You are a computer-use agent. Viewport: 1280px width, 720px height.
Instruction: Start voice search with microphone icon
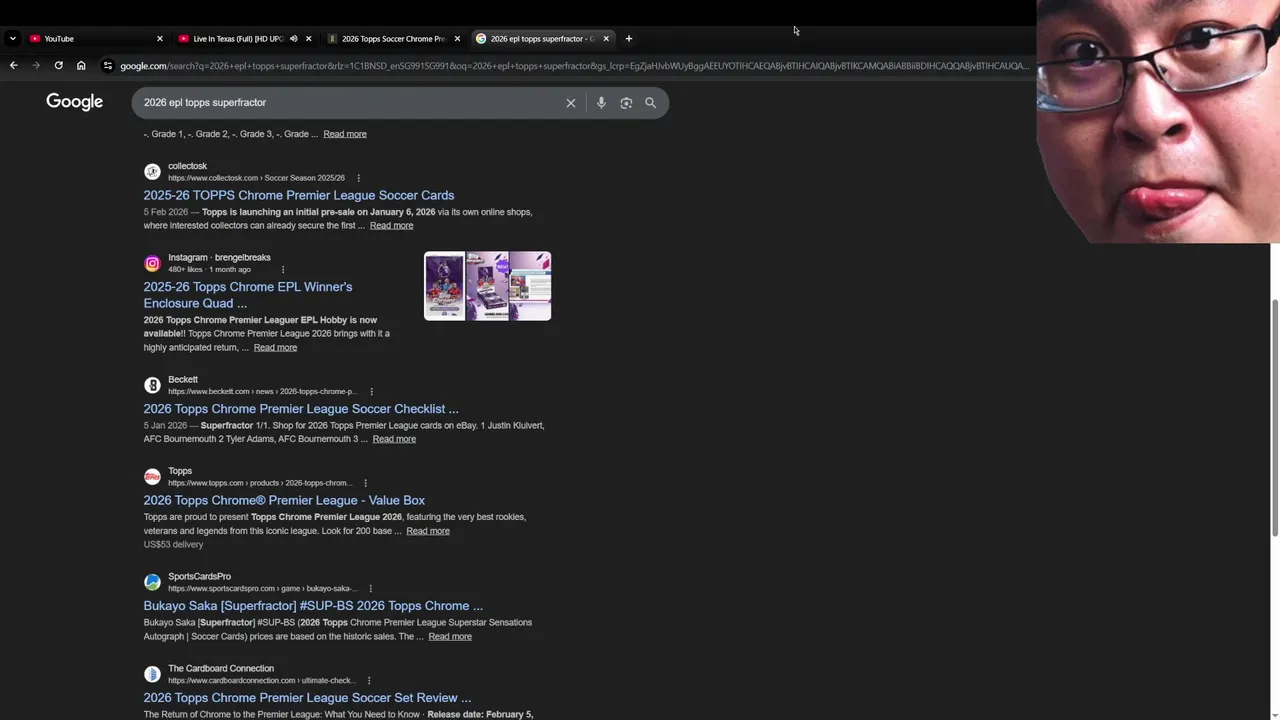click(601, 102)
